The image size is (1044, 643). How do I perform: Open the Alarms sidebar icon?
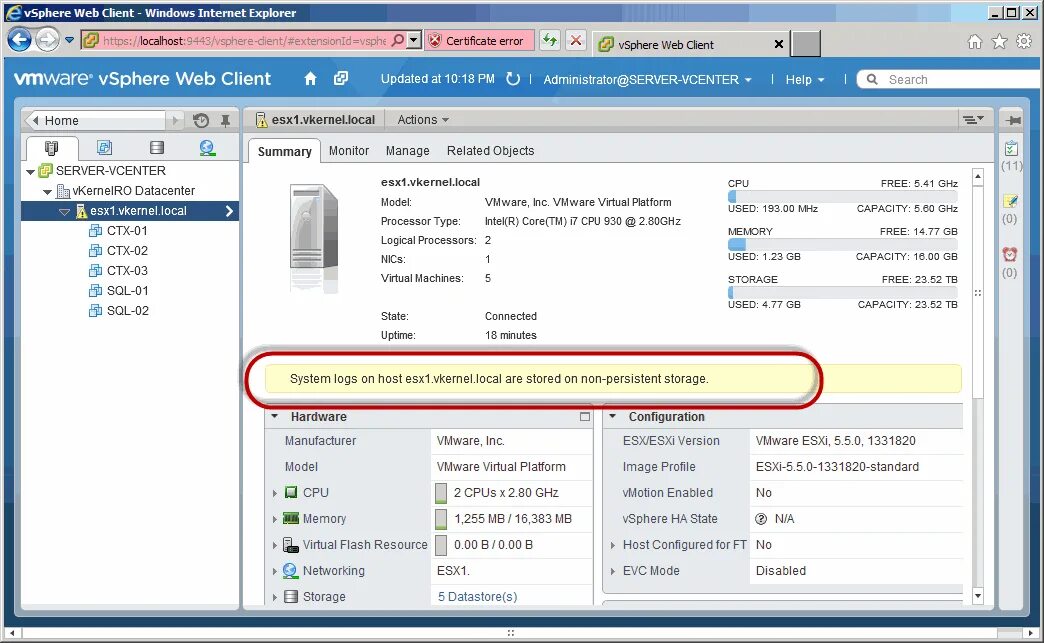point(1010,254)
